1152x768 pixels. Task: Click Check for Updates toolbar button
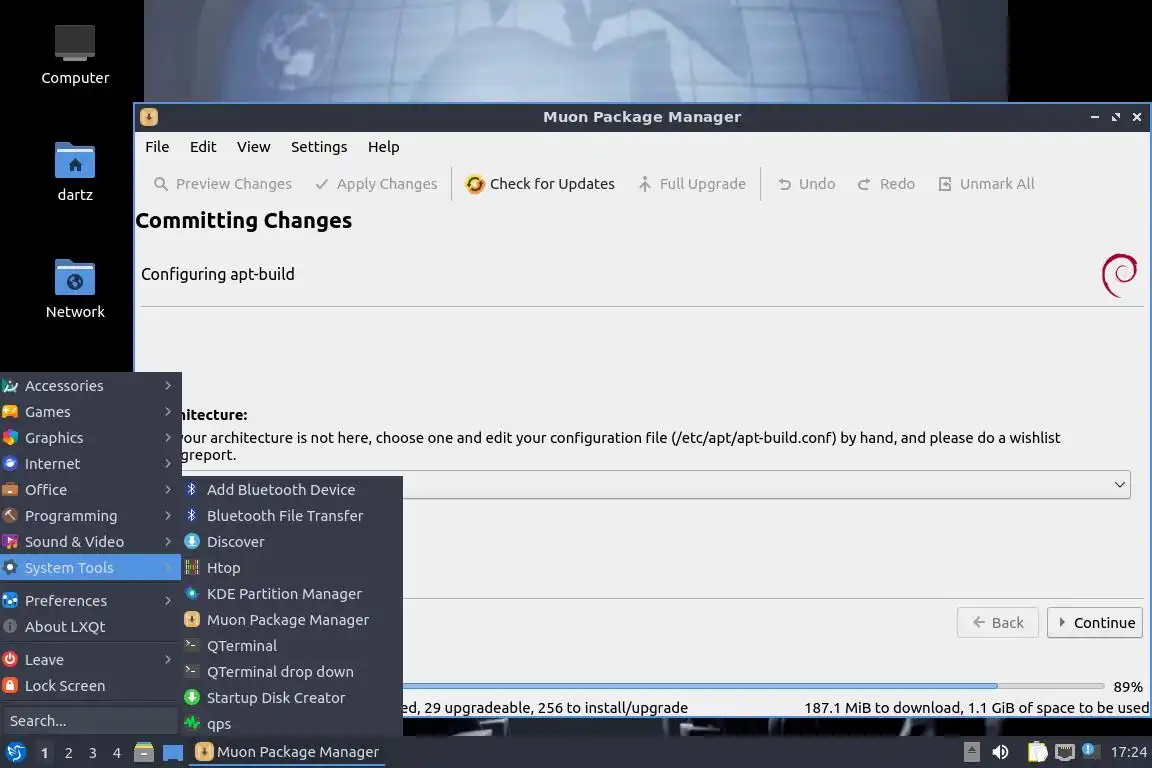tap(540, 184)
